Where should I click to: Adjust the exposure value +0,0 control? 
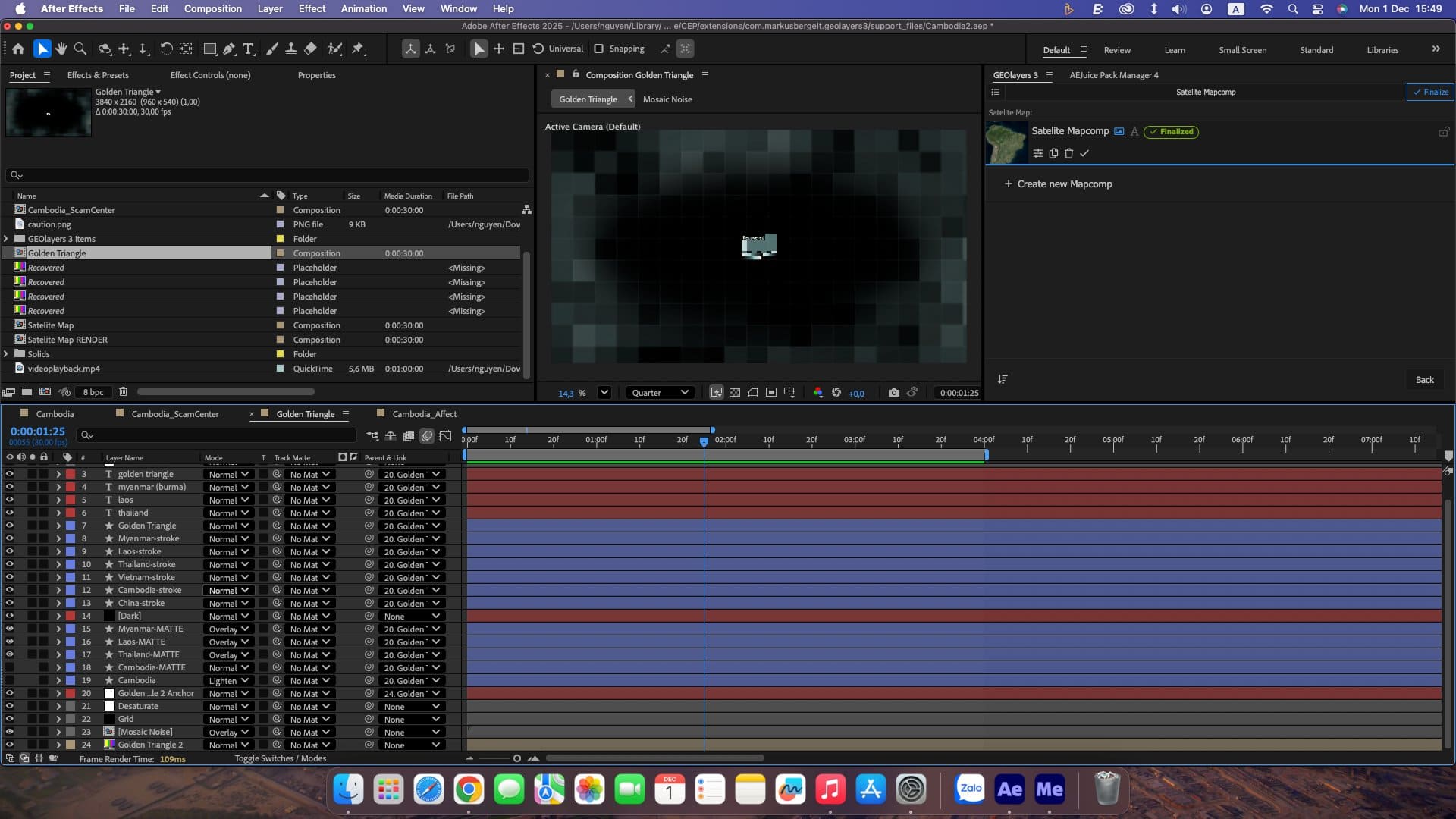[857, 393]
